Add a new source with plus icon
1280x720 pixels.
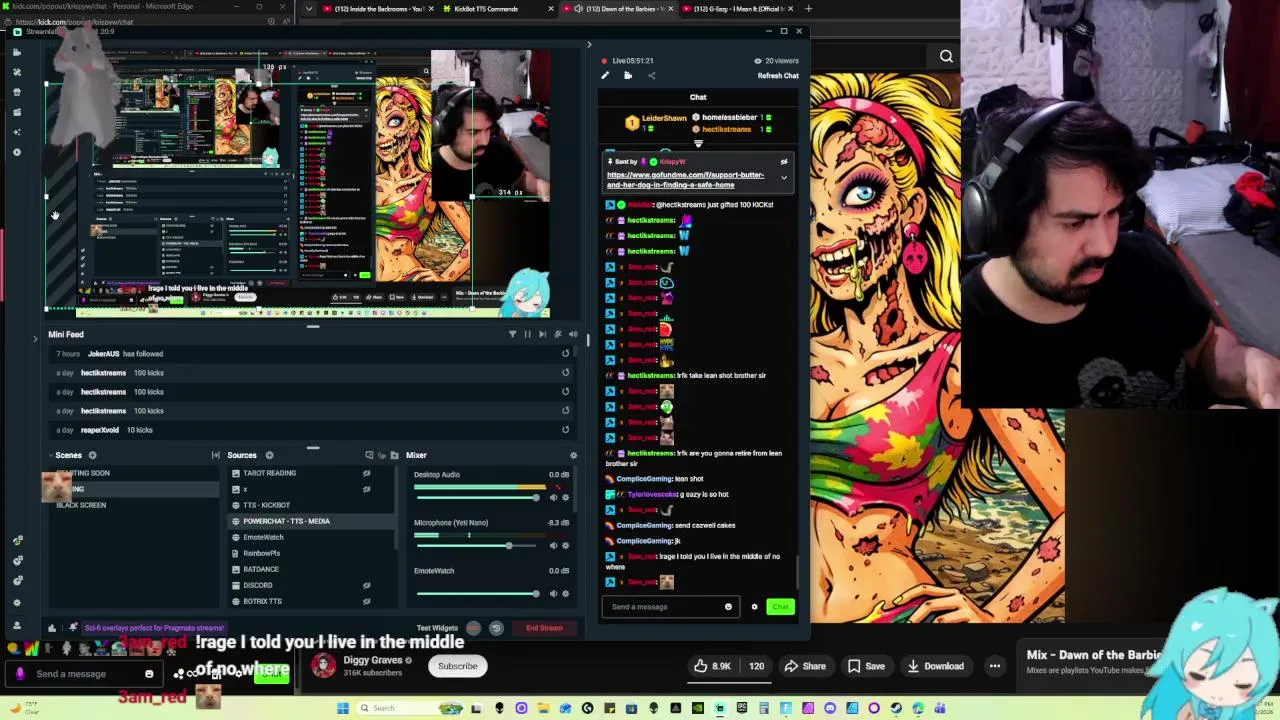(x=269, y=455)
